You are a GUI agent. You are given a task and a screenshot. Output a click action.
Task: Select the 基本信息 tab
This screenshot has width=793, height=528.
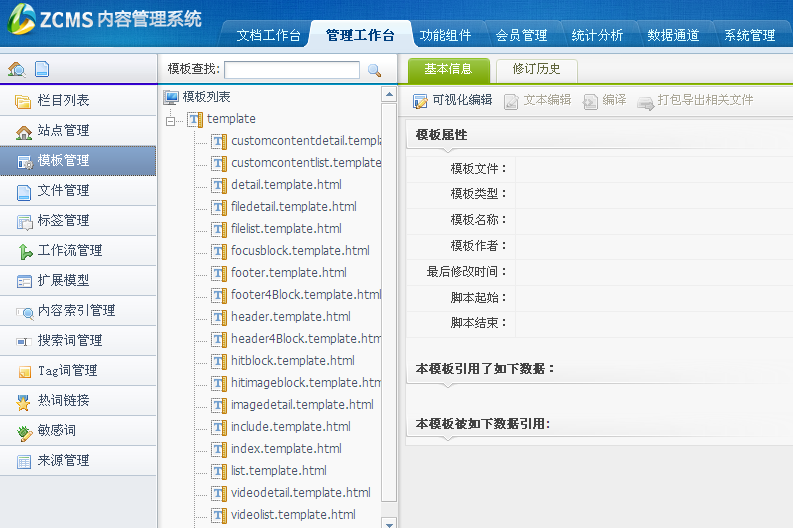(448, 70)
